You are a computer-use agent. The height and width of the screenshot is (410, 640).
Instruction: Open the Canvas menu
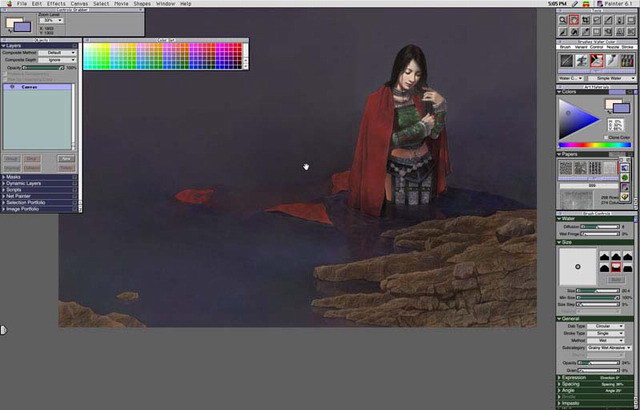coord(79,4)
